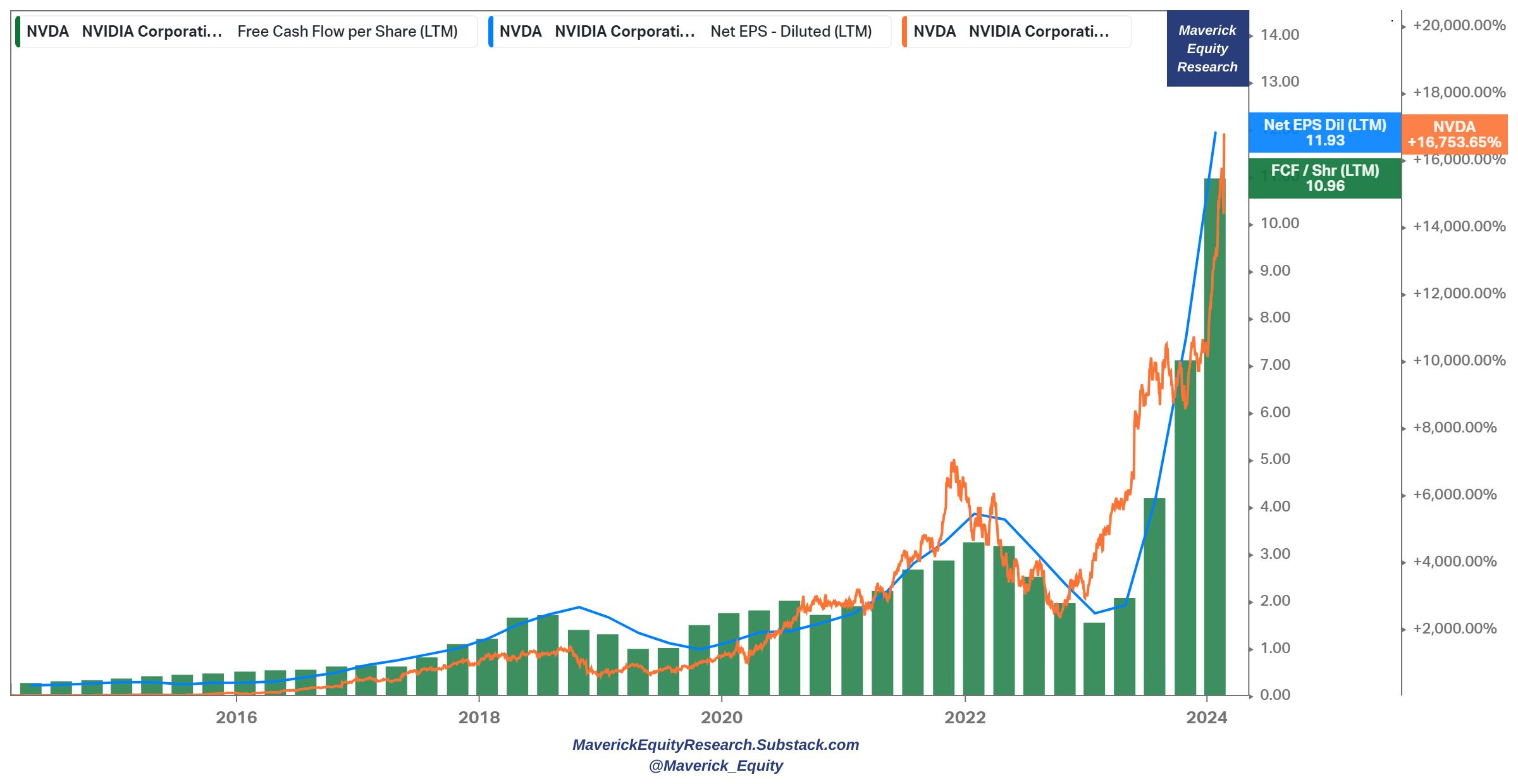
Task: Click the blue legend color marker
Action: [x=491, y=32]
